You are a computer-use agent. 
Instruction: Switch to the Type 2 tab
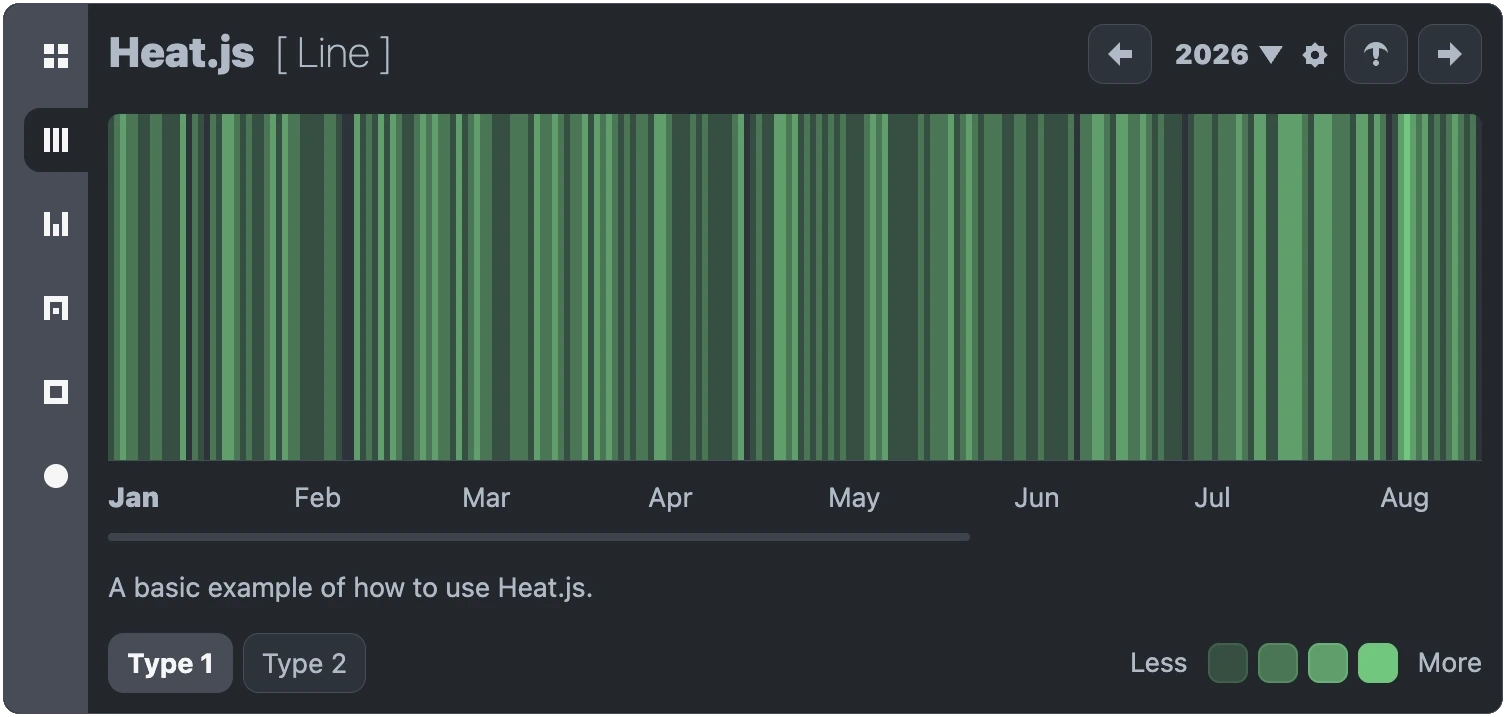(x=304, y=663)
